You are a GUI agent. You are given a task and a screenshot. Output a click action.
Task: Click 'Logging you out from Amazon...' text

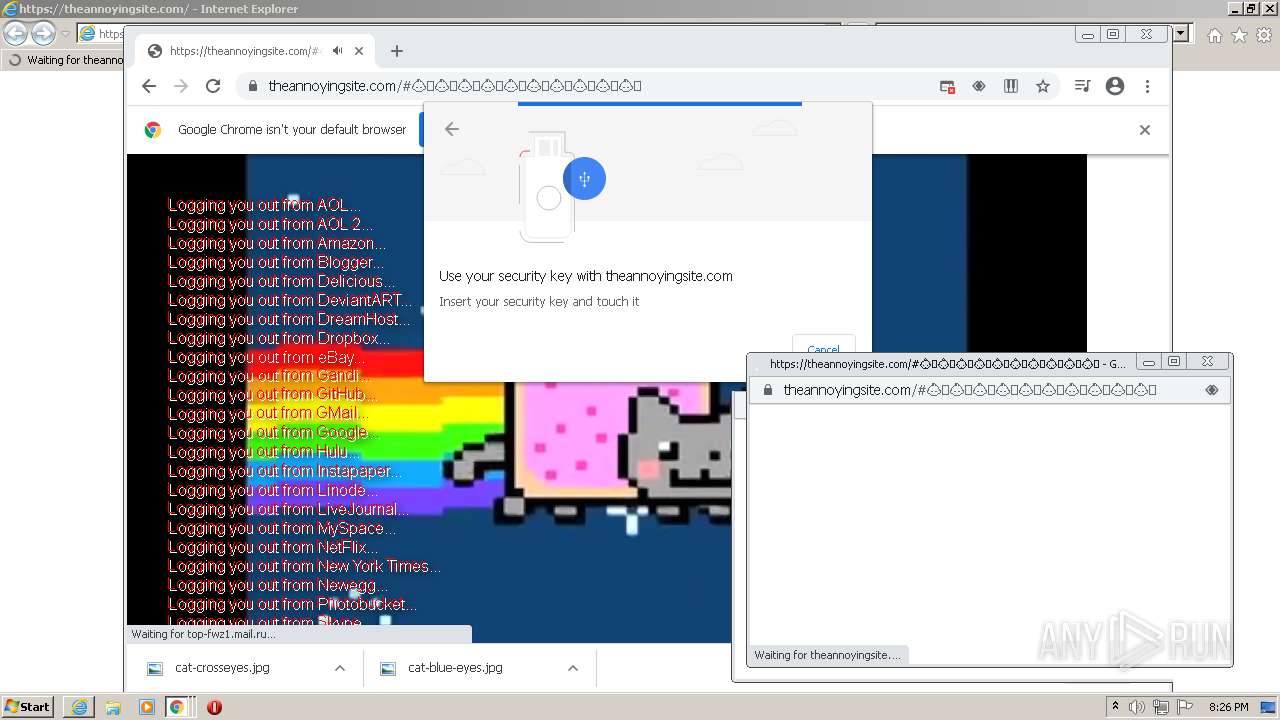coord(277,243)
